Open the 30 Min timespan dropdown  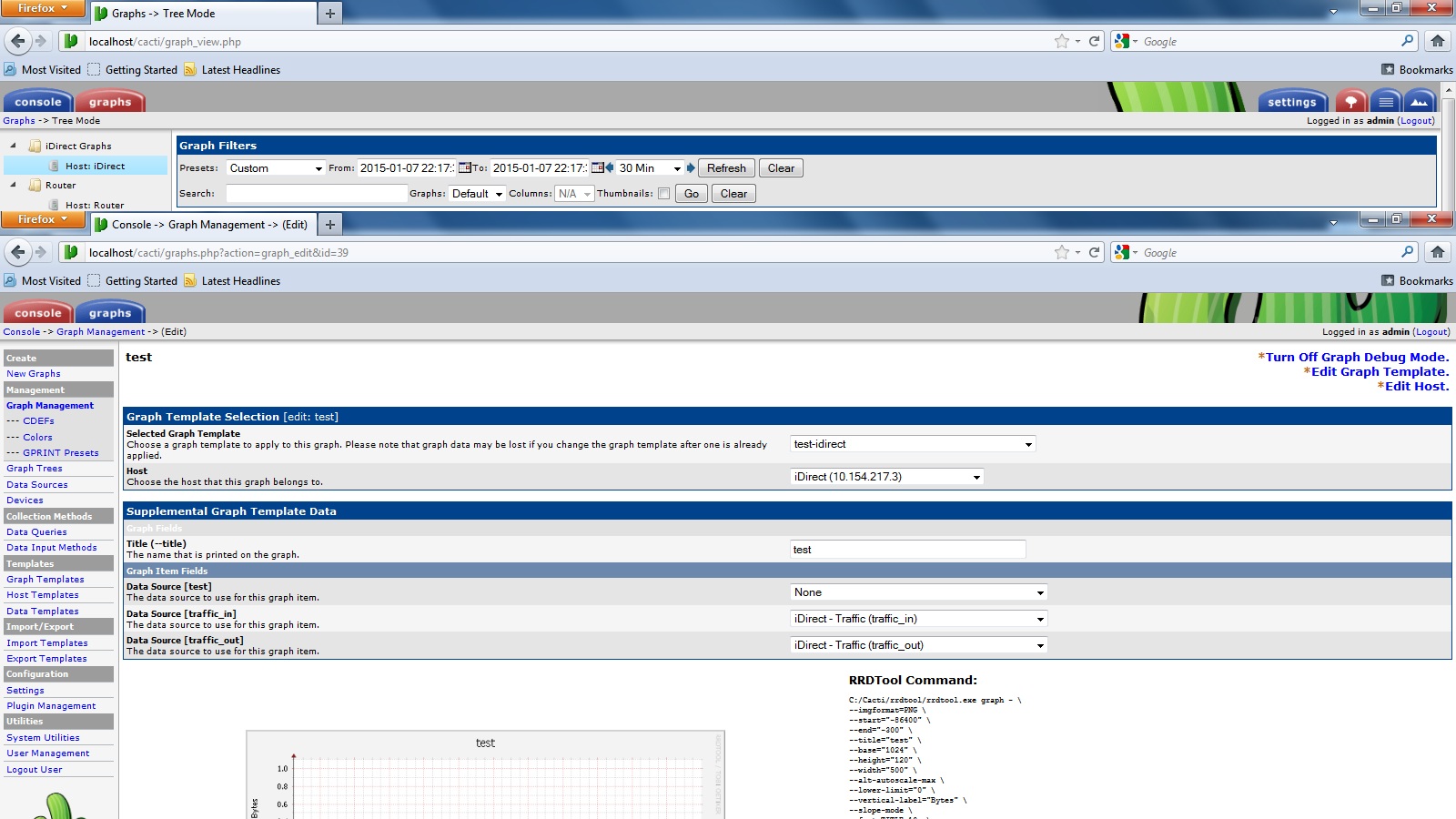tap(650, 167)
